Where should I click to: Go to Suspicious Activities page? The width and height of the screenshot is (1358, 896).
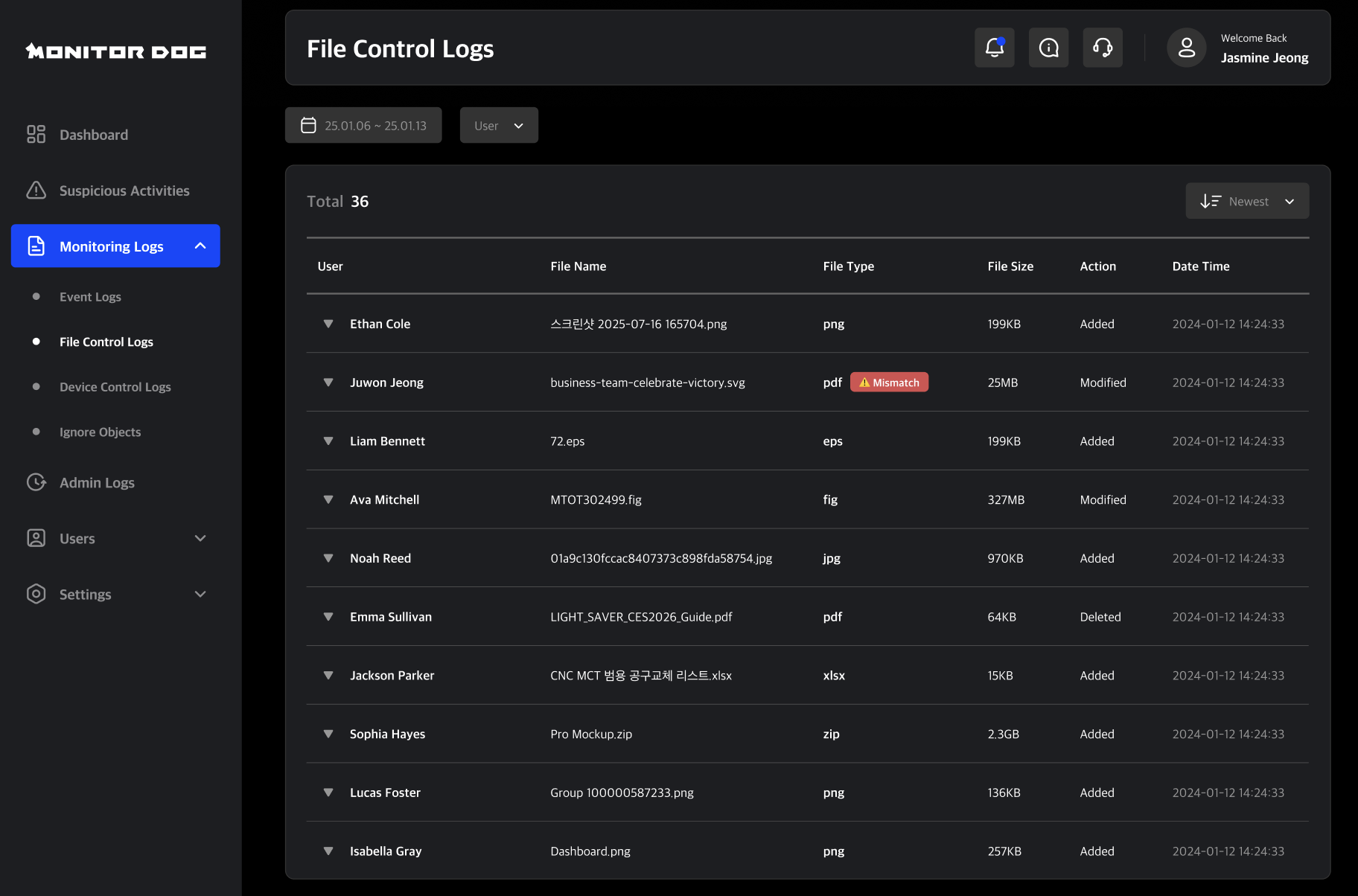pos(124,191)
